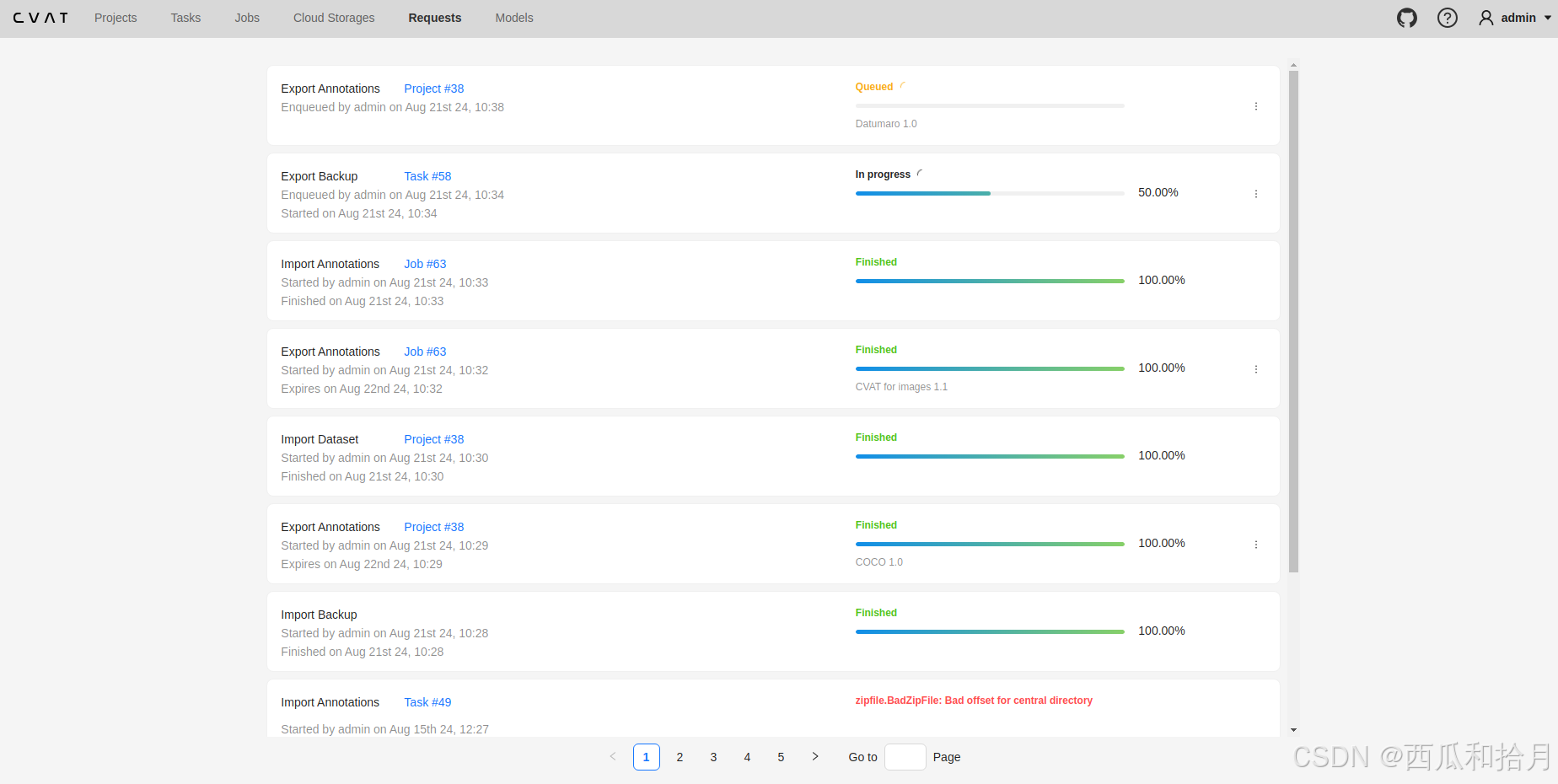Jump to page 5 in pagination
The width and height of the screenshot is (1558, 784).
781,757
